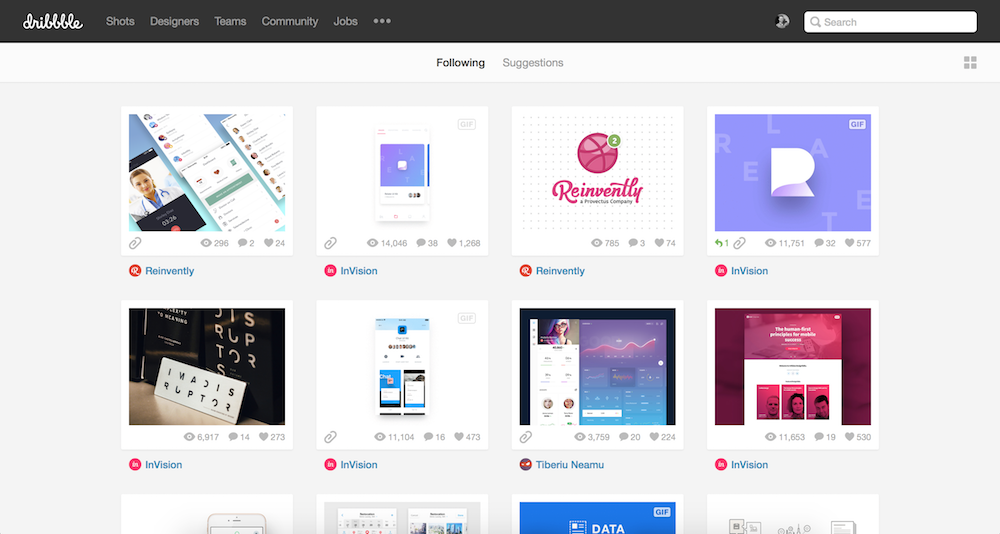Focus the Search field
Screen dimensions: 1000x534
click(890, 22)
